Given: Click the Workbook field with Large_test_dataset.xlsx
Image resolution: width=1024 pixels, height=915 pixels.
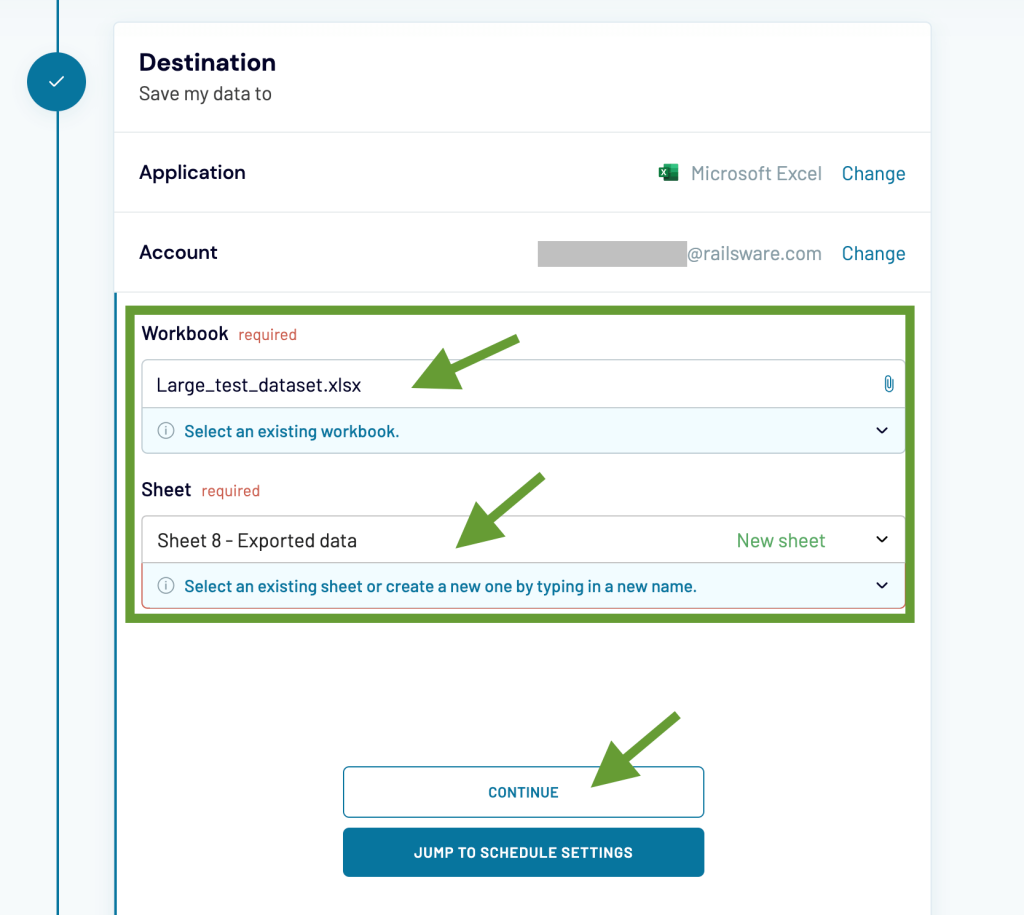Looking at the screenshot, I should (500, 384).
